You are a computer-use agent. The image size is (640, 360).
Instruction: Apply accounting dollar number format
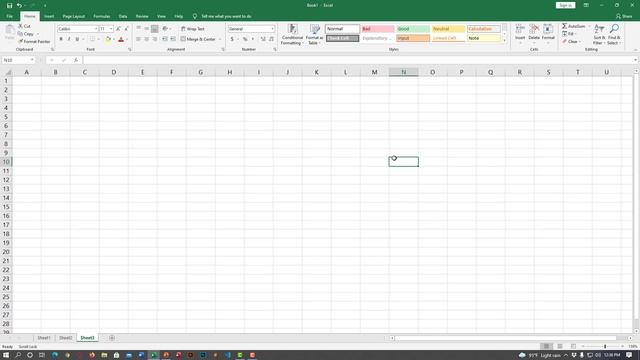(x=232, y=39)
